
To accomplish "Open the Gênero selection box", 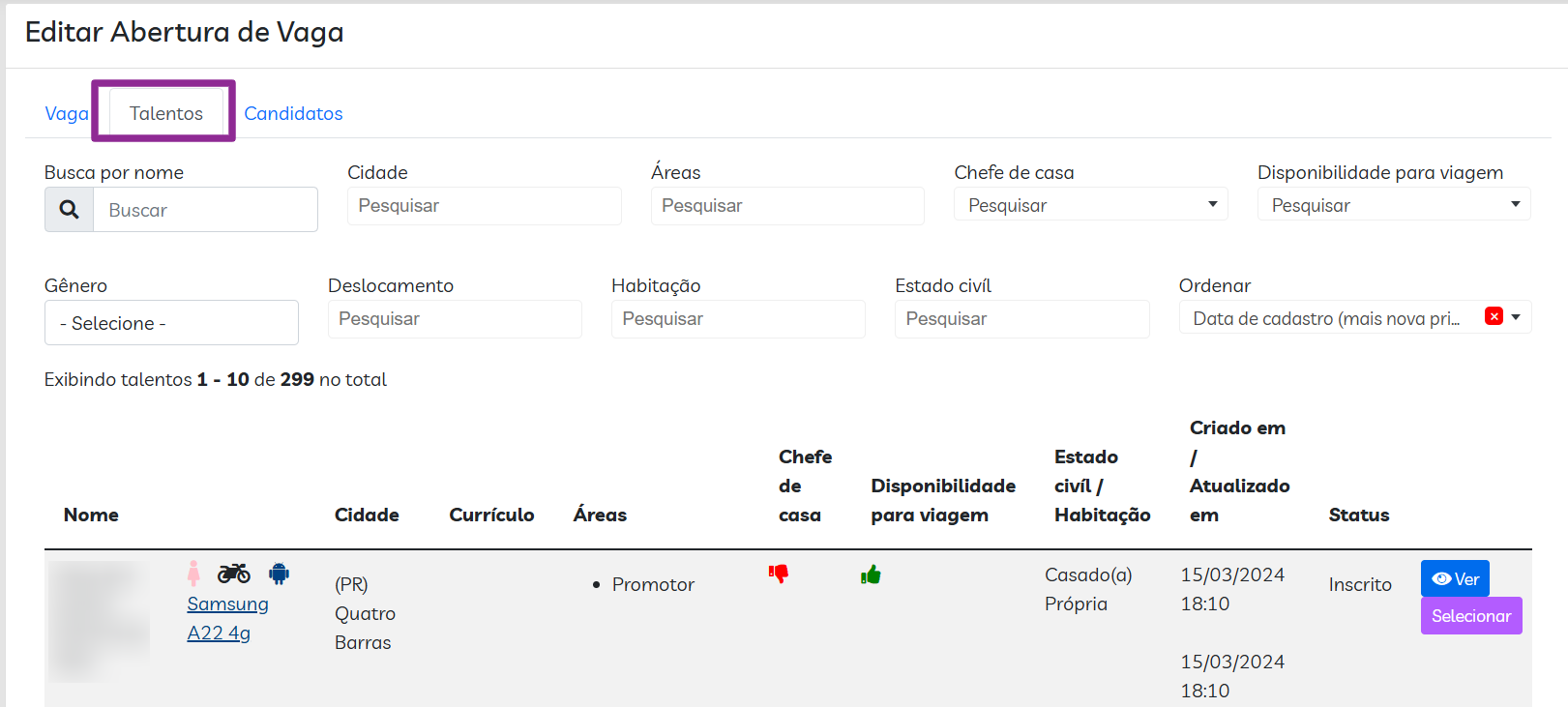I will point(171,323).
